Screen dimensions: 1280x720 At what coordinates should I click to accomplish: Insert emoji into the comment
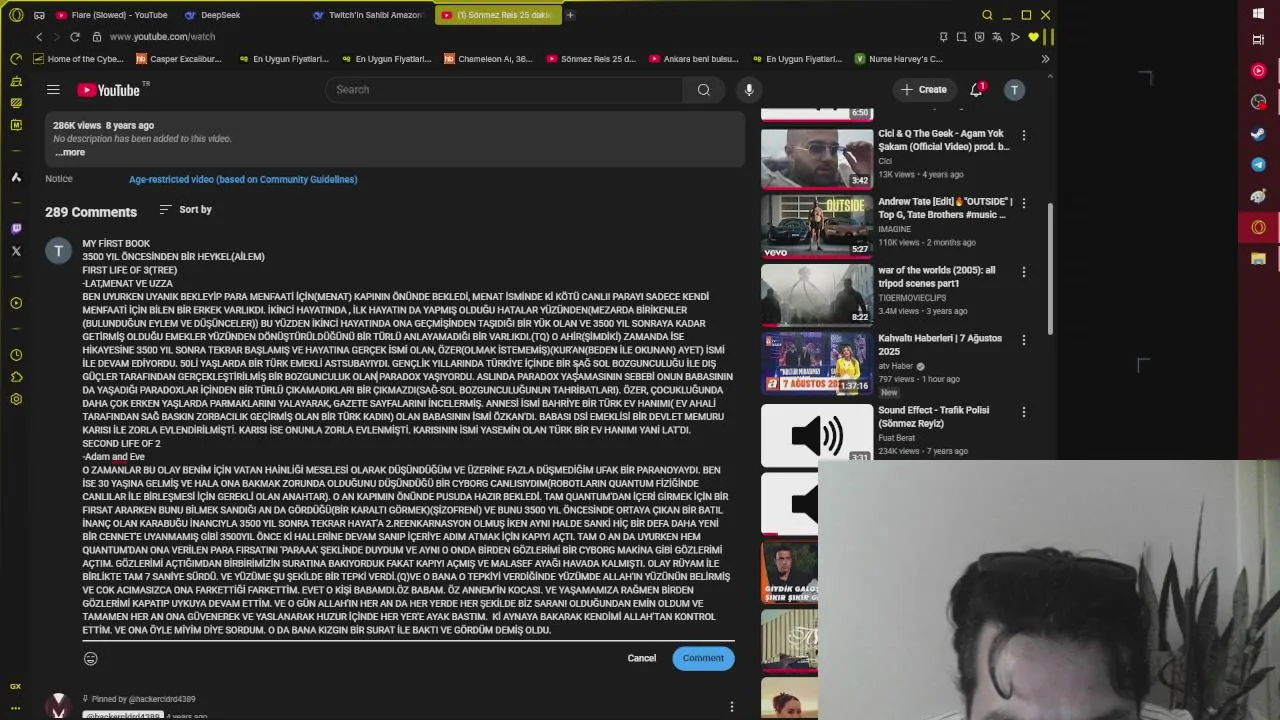point(91,658)
